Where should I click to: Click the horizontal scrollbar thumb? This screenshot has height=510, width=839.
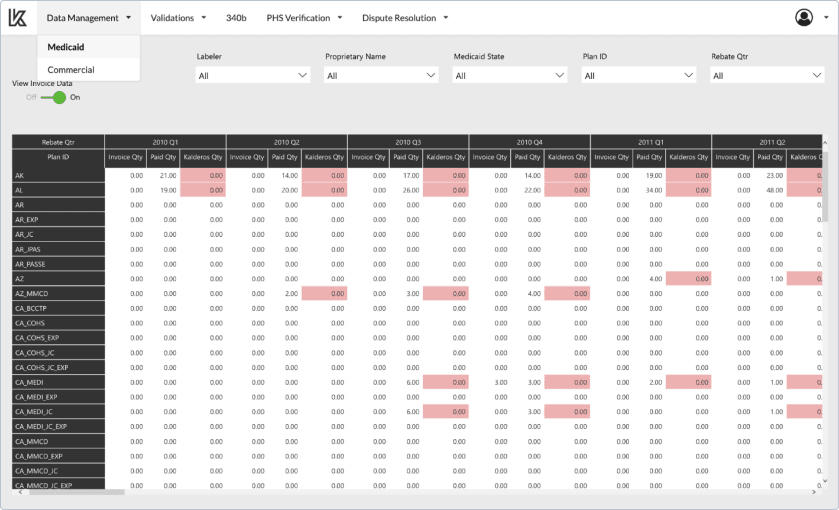[x=77, y=492]
